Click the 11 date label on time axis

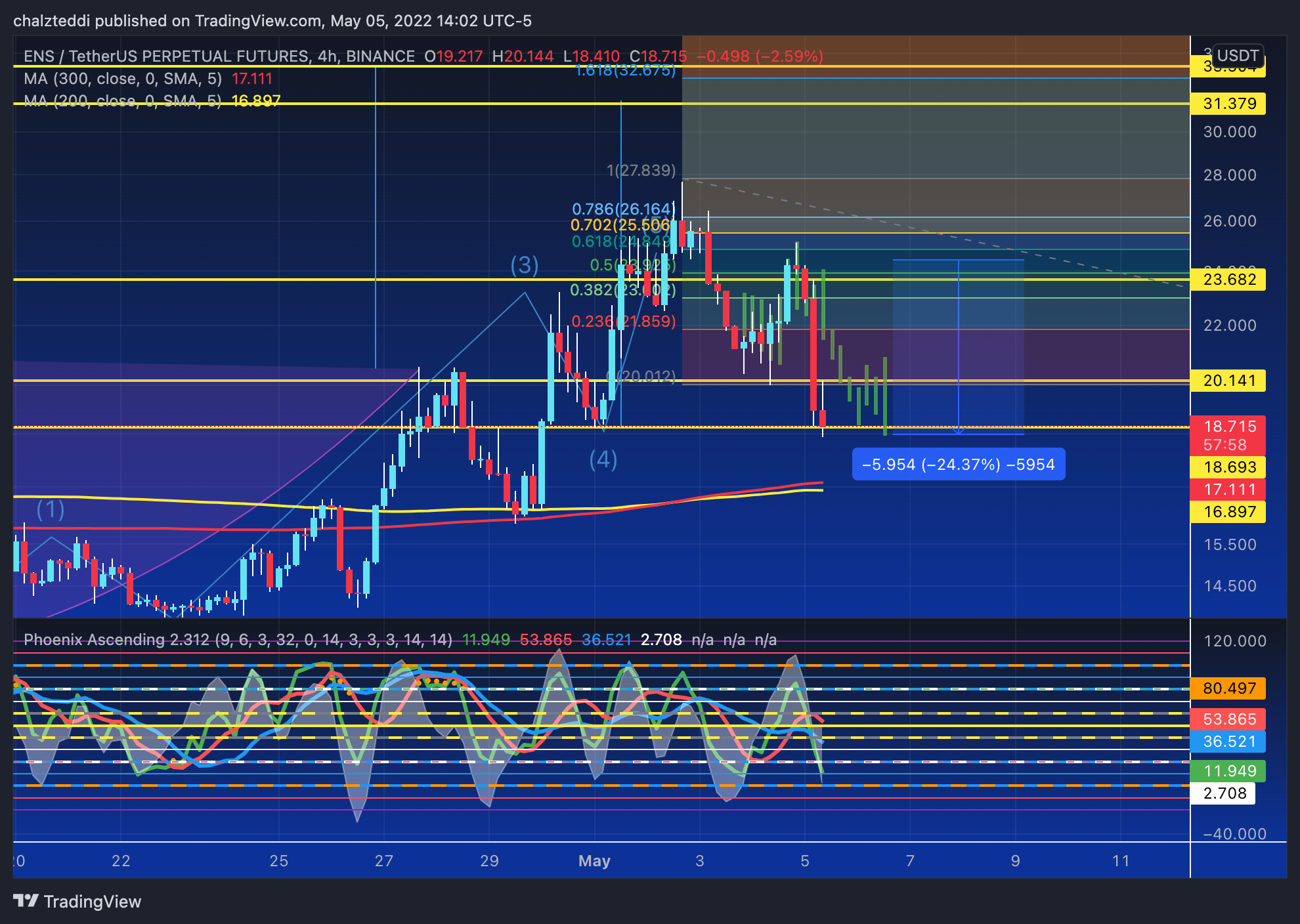pos(1121,861)
